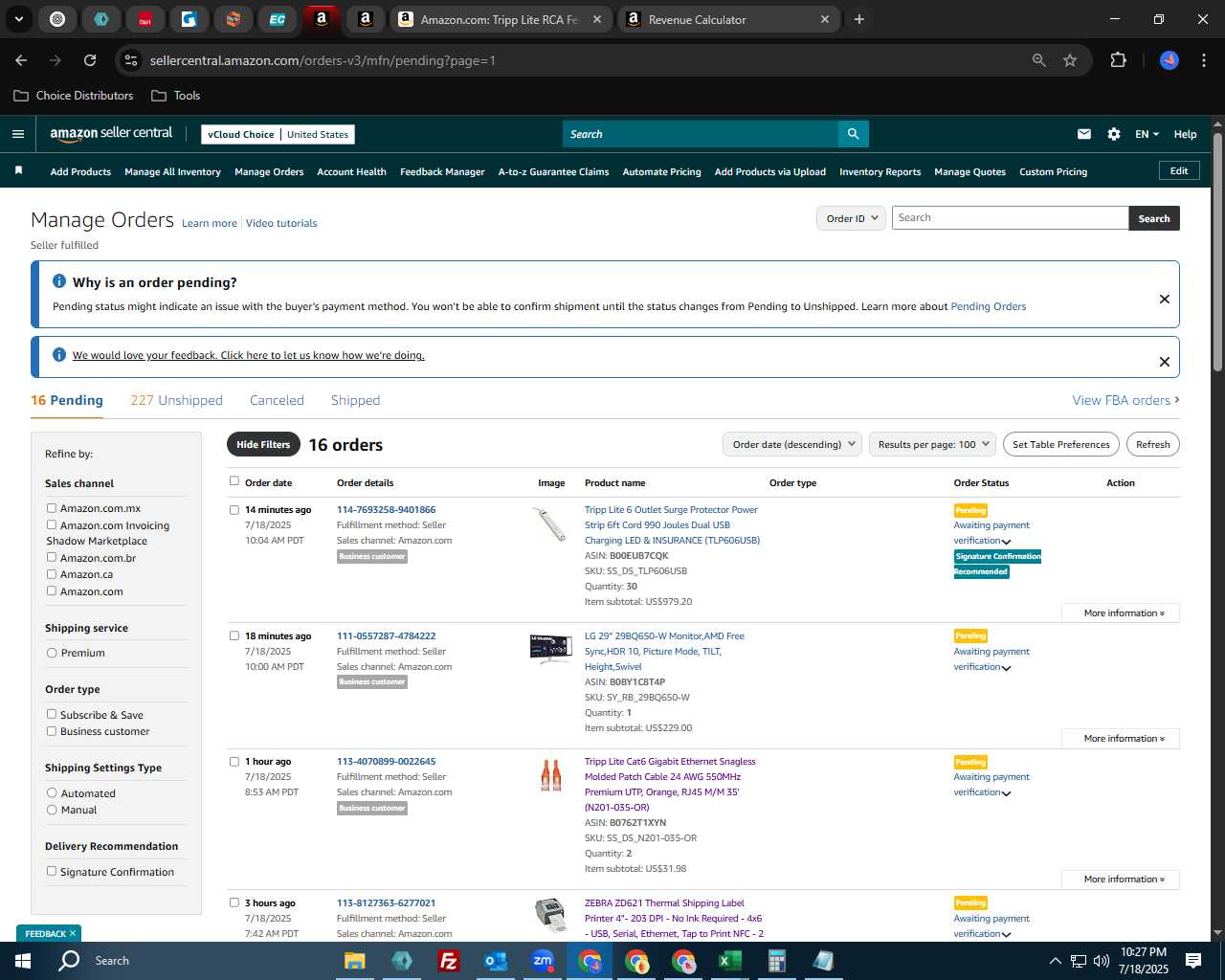This screenshot has height=980, width=1225.
Task: Tick the select-all orders header checkbox
Action: point(234,481)
